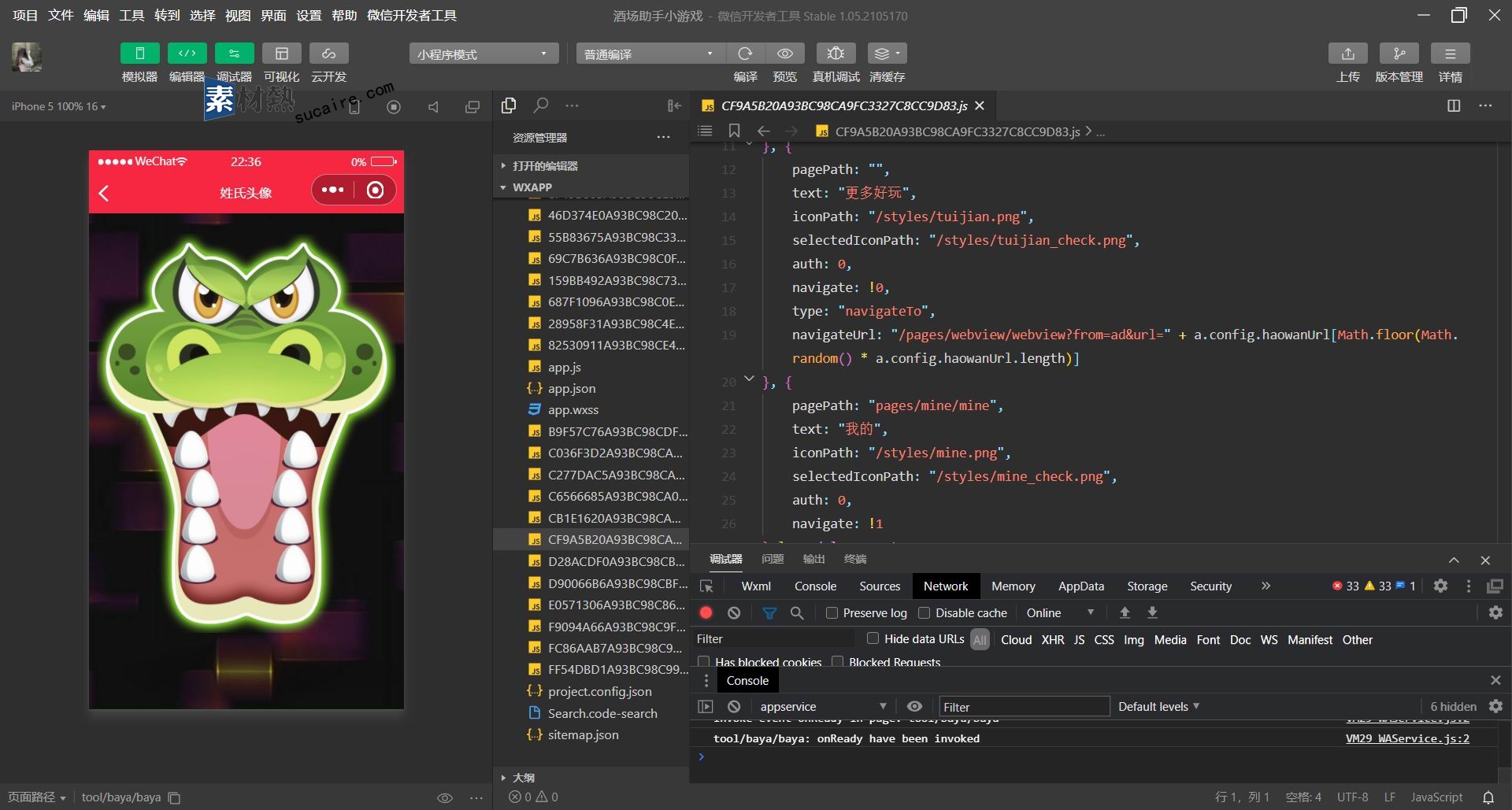Screen dimensions: 1512x810
Task: Open the cloud development icon
Action: (x=328, y=54)
